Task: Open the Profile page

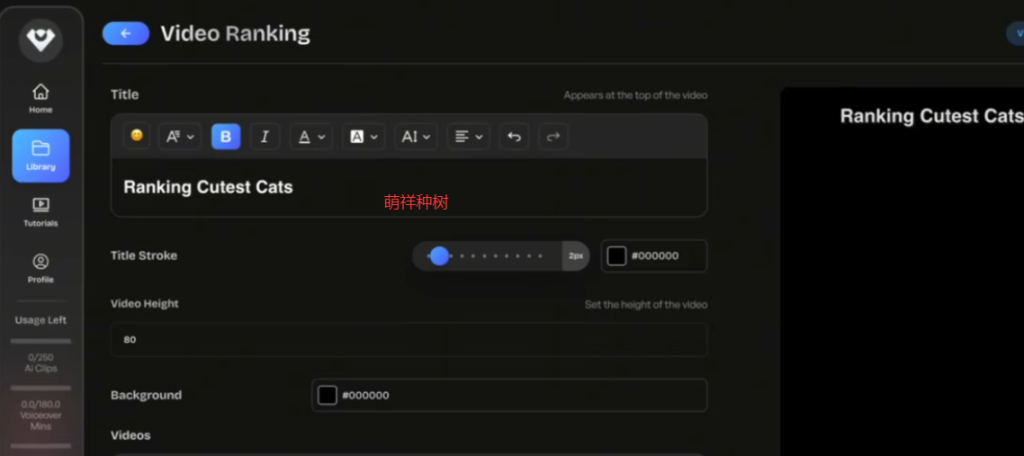Action: point(41,268)
